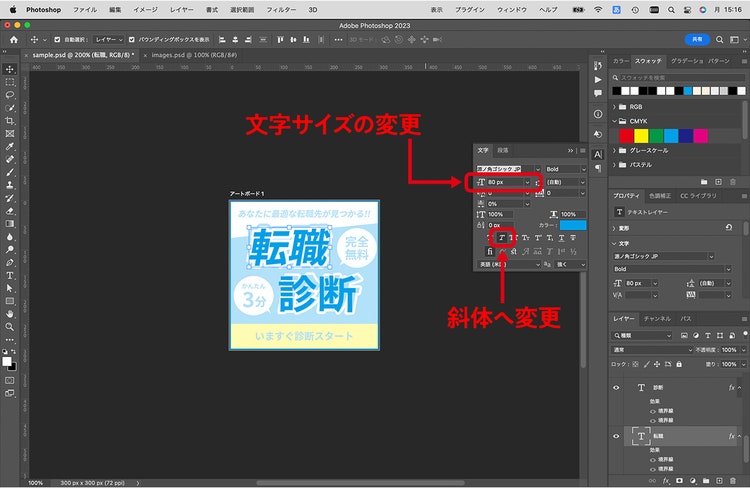Lock all with the padlock icon
Viewport: 750px width, 488px height.
679,364
